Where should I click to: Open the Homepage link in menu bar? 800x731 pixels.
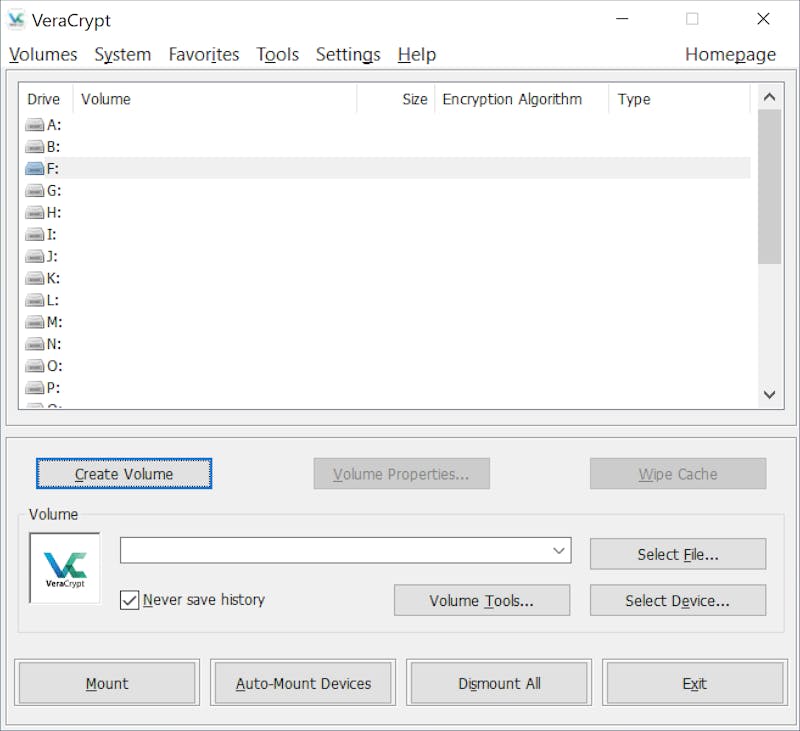pos(730,54)
